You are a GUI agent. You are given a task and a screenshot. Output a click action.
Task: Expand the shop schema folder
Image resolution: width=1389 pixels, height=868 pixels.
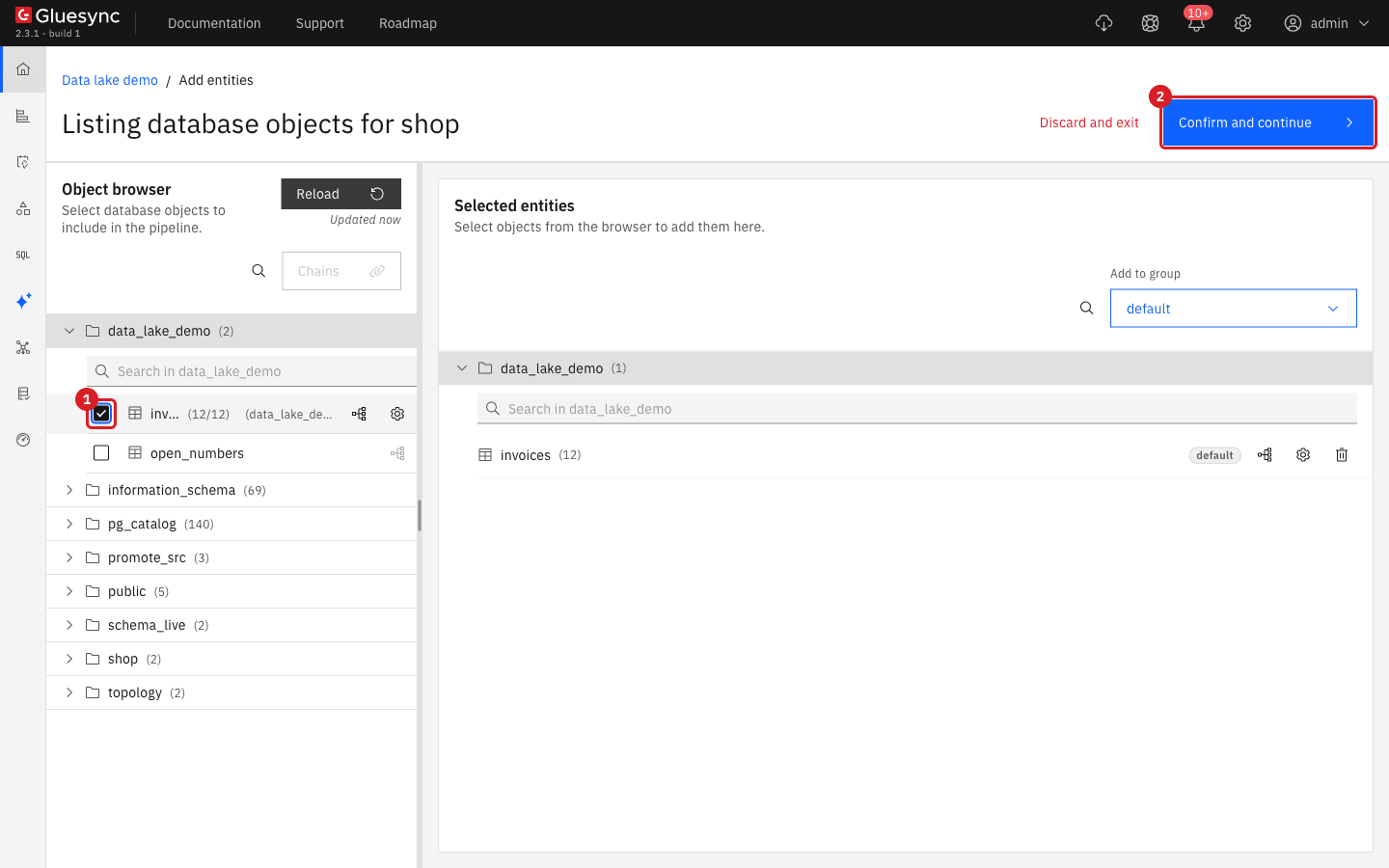click(x=69, y=659)
